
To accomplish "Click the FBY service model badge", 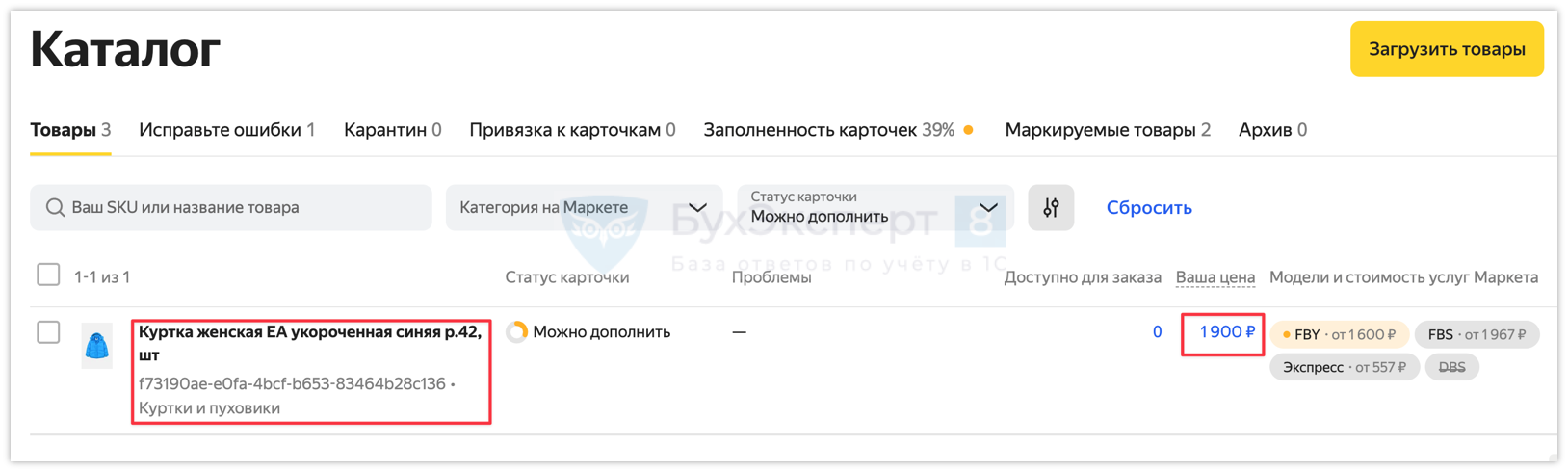I will tap(1339, 334).
